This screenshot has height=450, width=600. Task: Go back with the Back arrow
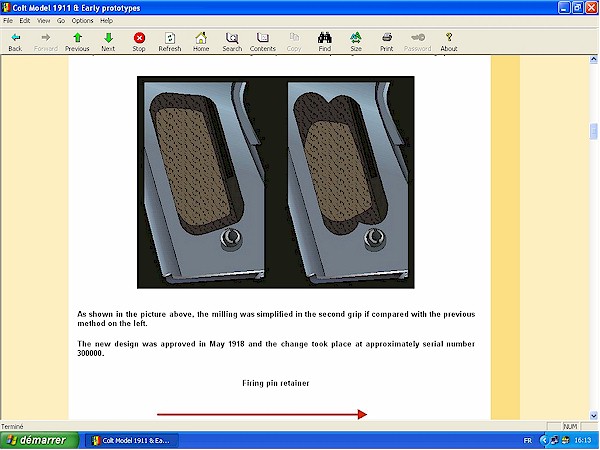click(x=15, y=42)
